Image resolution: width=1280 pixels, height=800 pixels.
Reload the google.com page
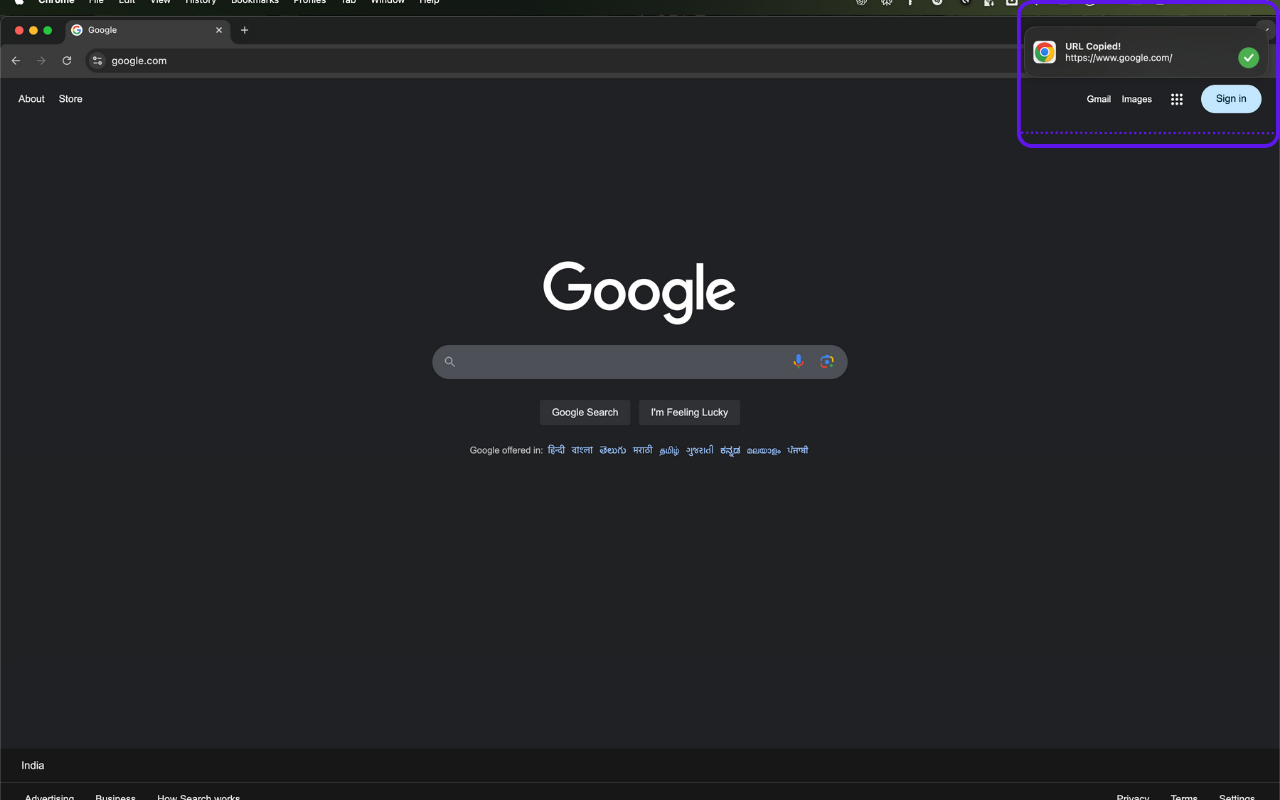tap(67, 61)
